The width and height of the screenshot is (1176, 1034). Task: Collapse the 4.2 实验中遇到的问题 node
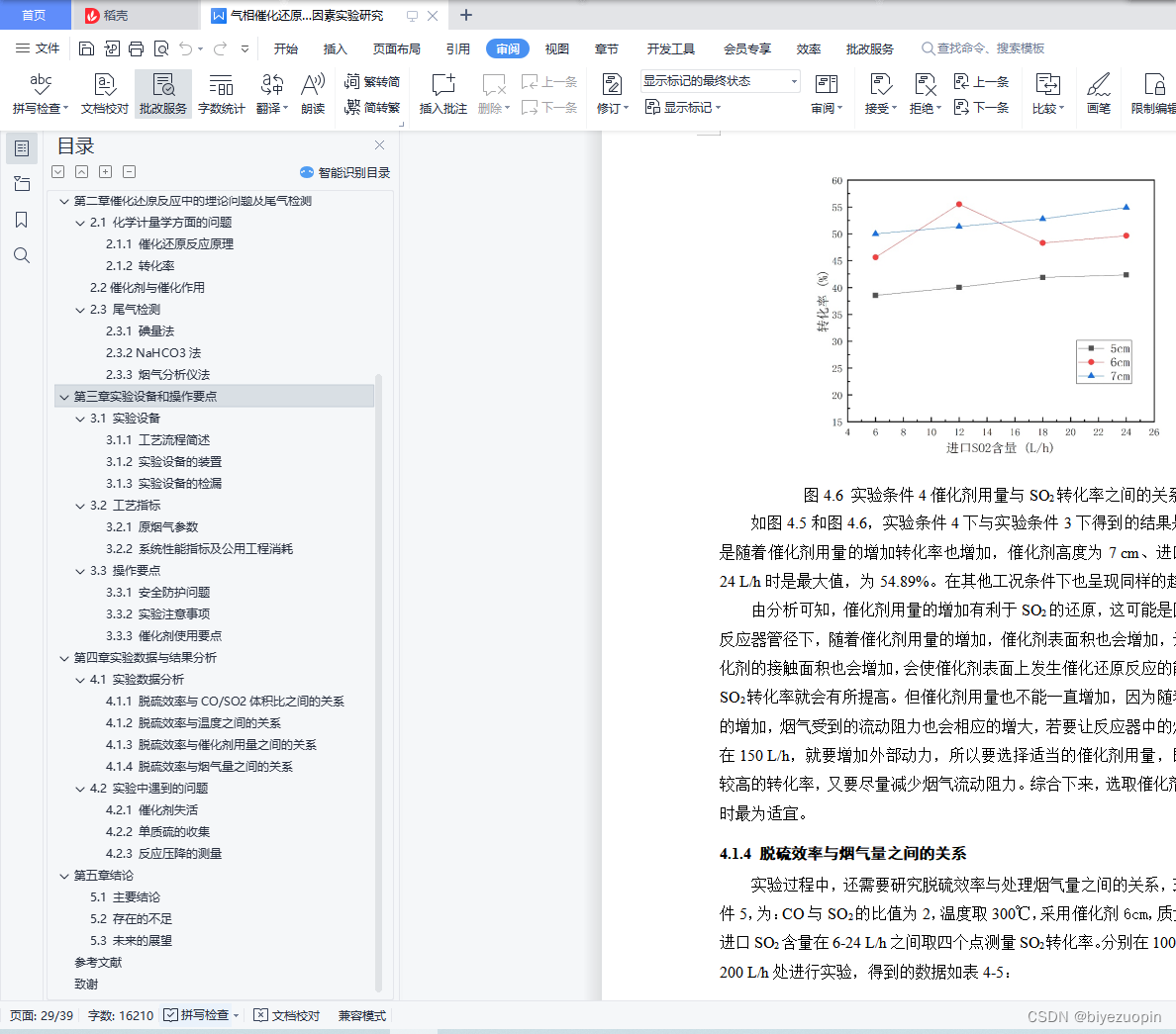tap(80, 788)
